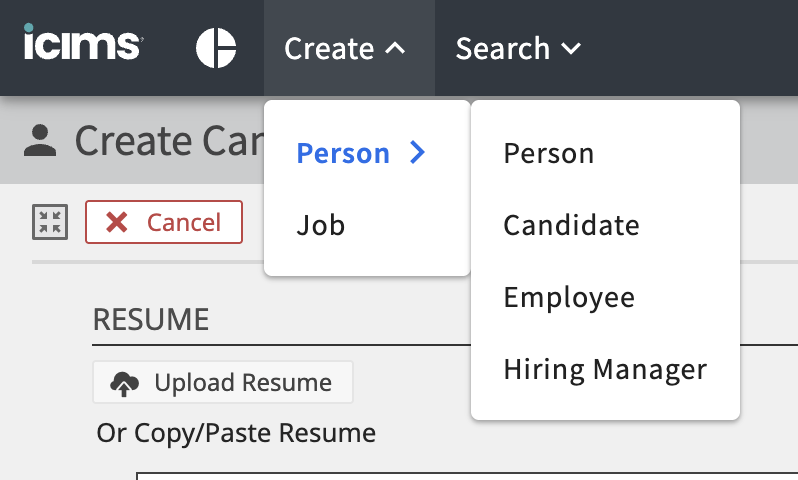Click the 'Or Copy/Paste Resume' label
Screen dimensions: 798x480
(x=236, y=433)
